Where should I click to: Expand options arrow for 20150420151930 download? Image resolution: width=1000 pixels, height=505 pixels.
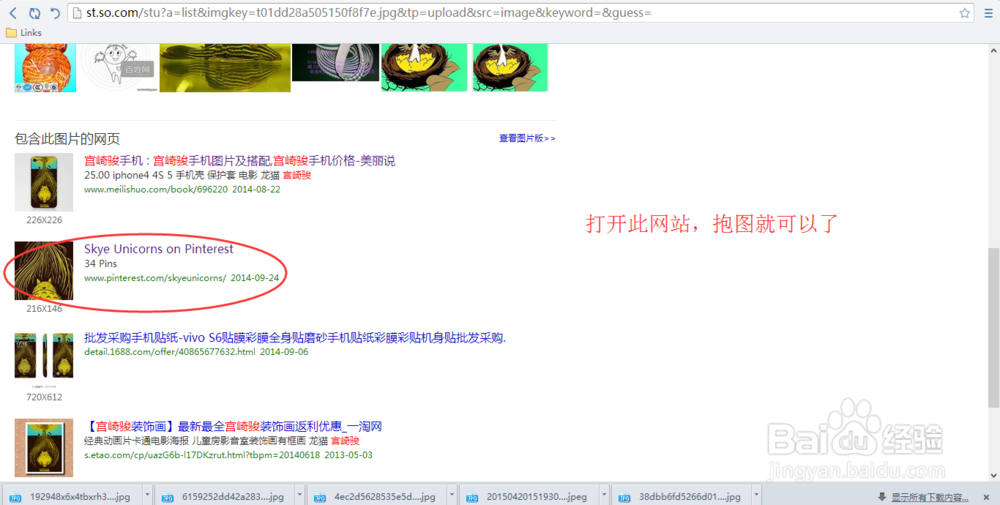tap(604, 495)
